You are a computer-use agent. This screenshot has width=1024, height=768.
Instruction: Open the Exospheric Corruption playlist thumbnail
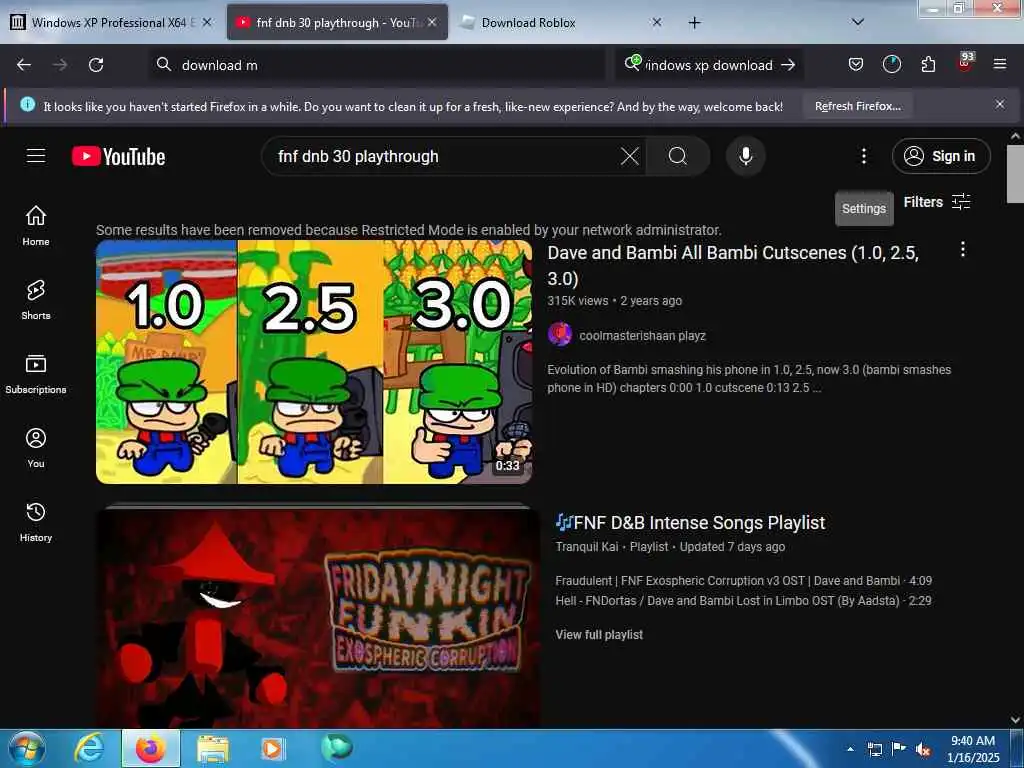tap(318, 617)
